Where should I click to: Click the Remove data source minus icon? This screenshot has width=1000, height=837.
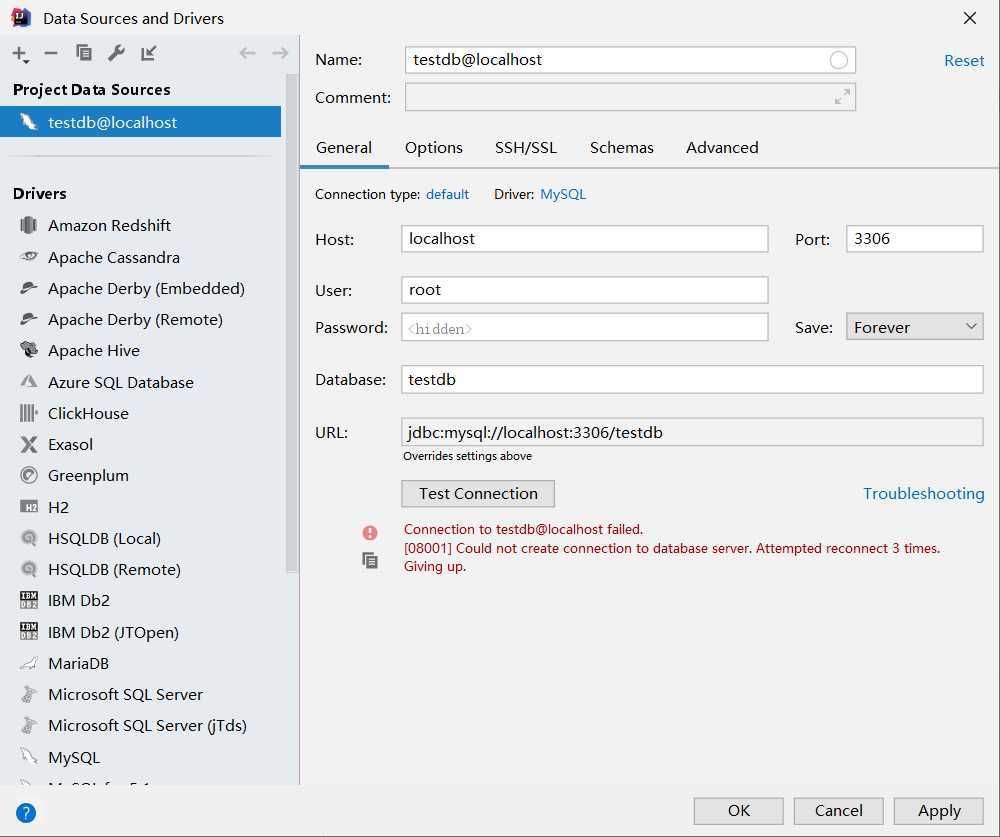(51, 54)
